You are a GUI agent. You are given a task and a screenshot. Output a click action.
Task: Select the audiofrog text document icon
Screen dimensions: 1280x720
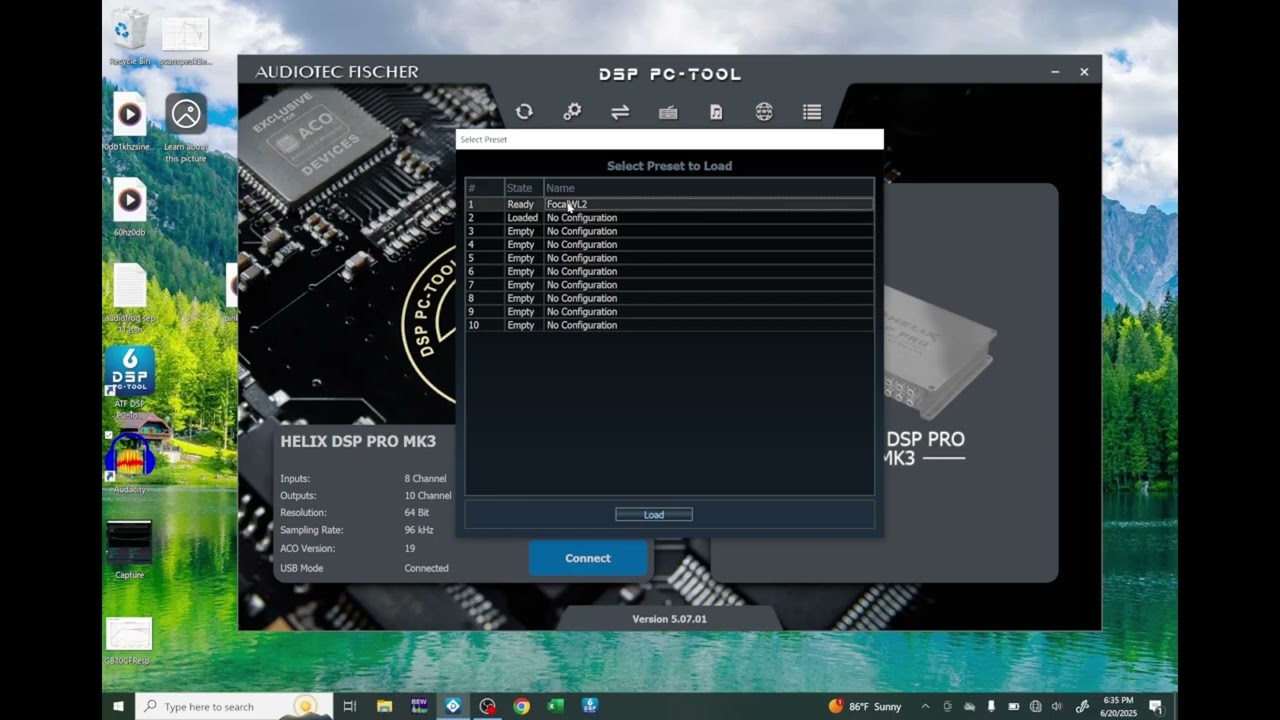pyautogui.click(x=130, y=297)
